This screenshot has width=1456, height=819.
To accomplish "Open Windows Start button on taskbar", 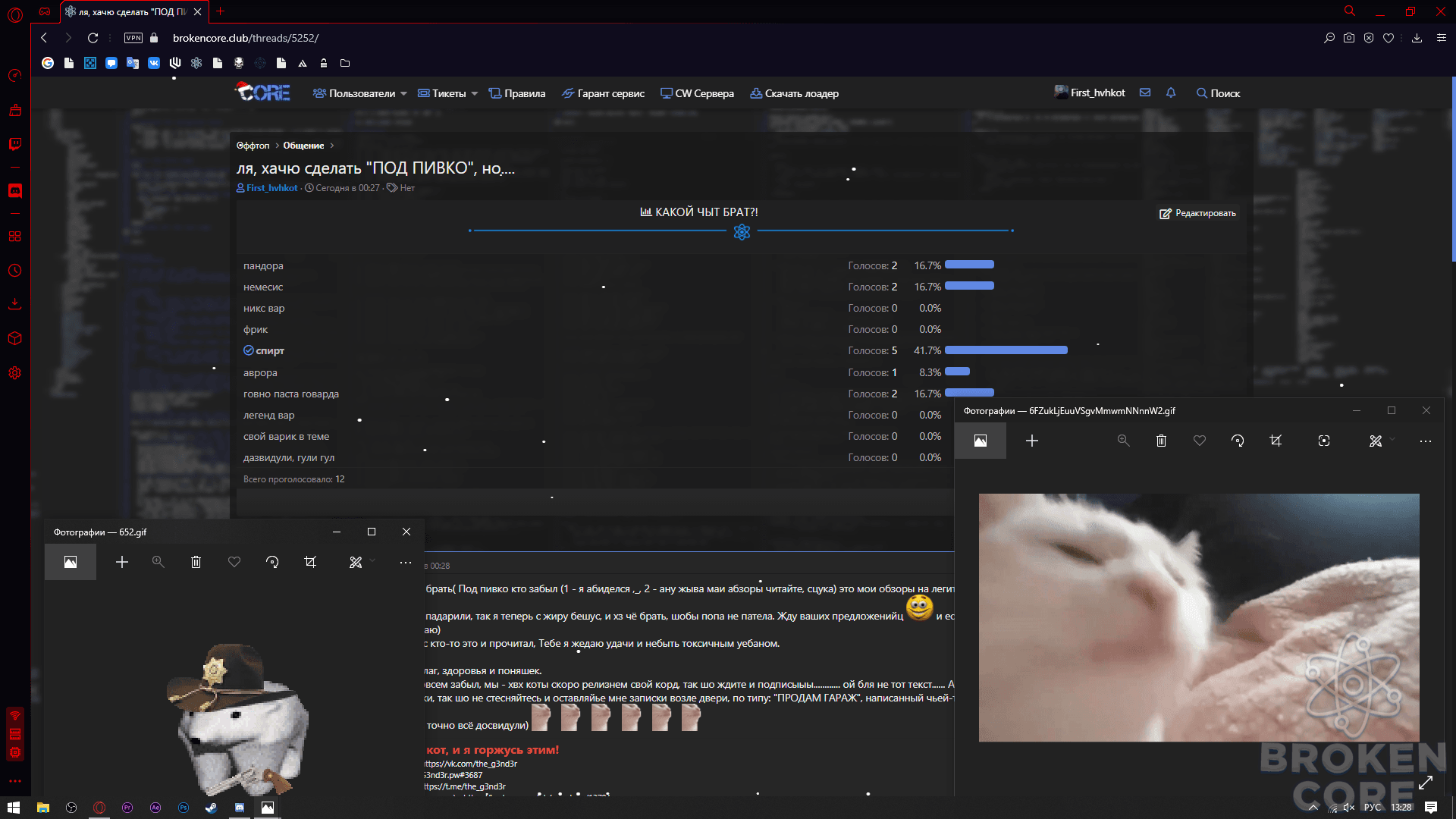I will pos(13,808).
